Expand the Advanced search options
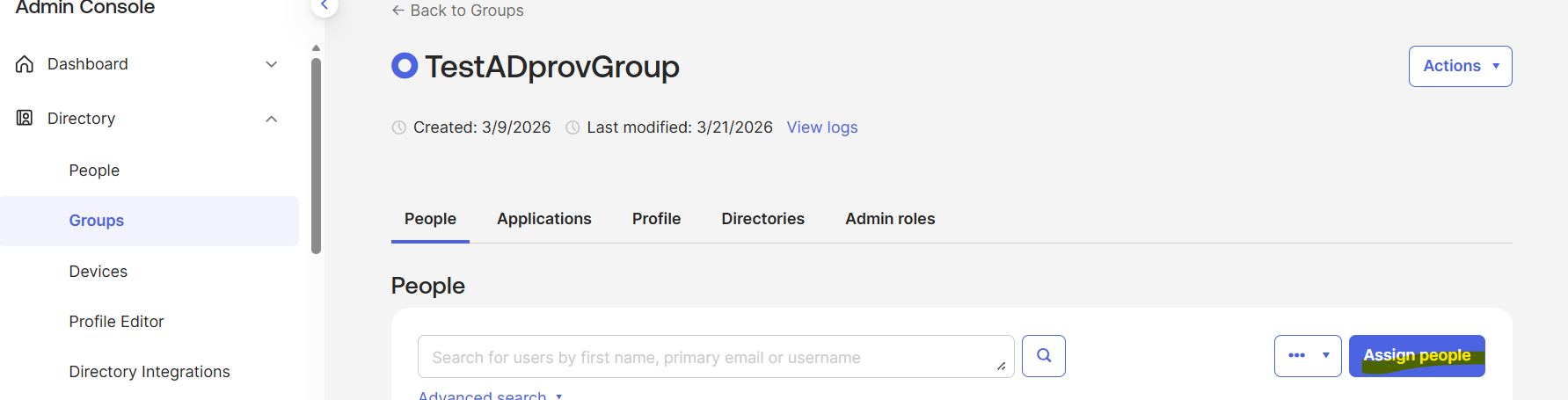The height and width of the screenshot is (400, 1568). (490, 395)
